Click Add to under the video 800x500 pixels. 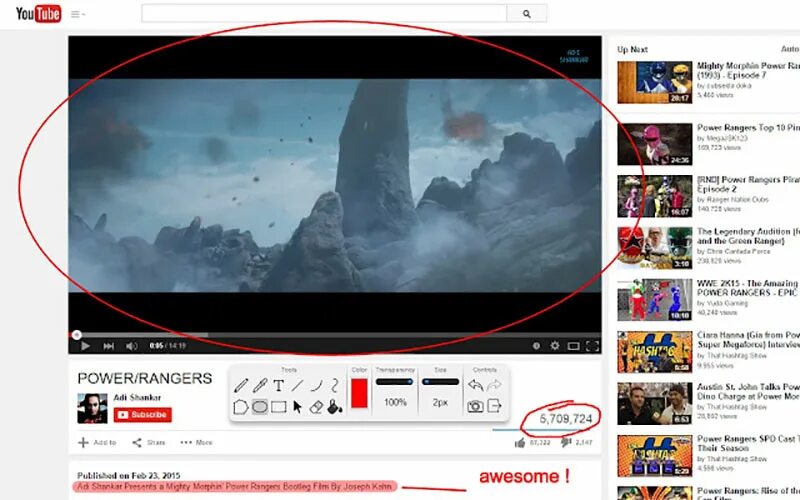point(97,442)
